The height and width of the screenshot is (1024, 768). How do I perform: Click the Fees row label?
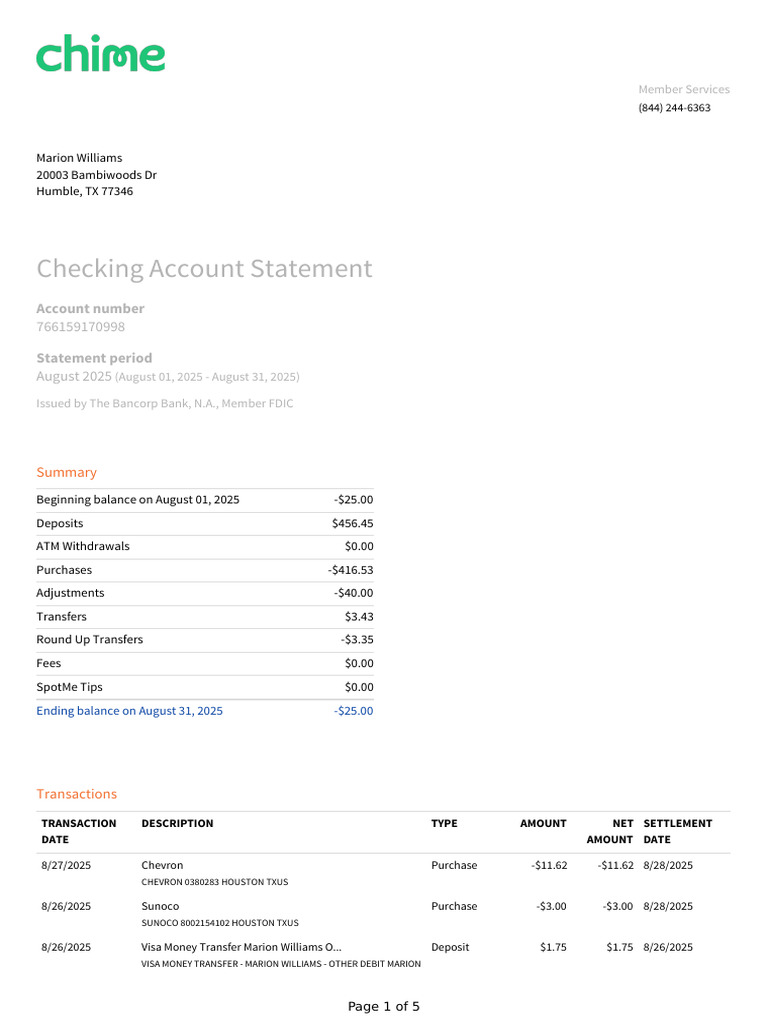point(48,663)
